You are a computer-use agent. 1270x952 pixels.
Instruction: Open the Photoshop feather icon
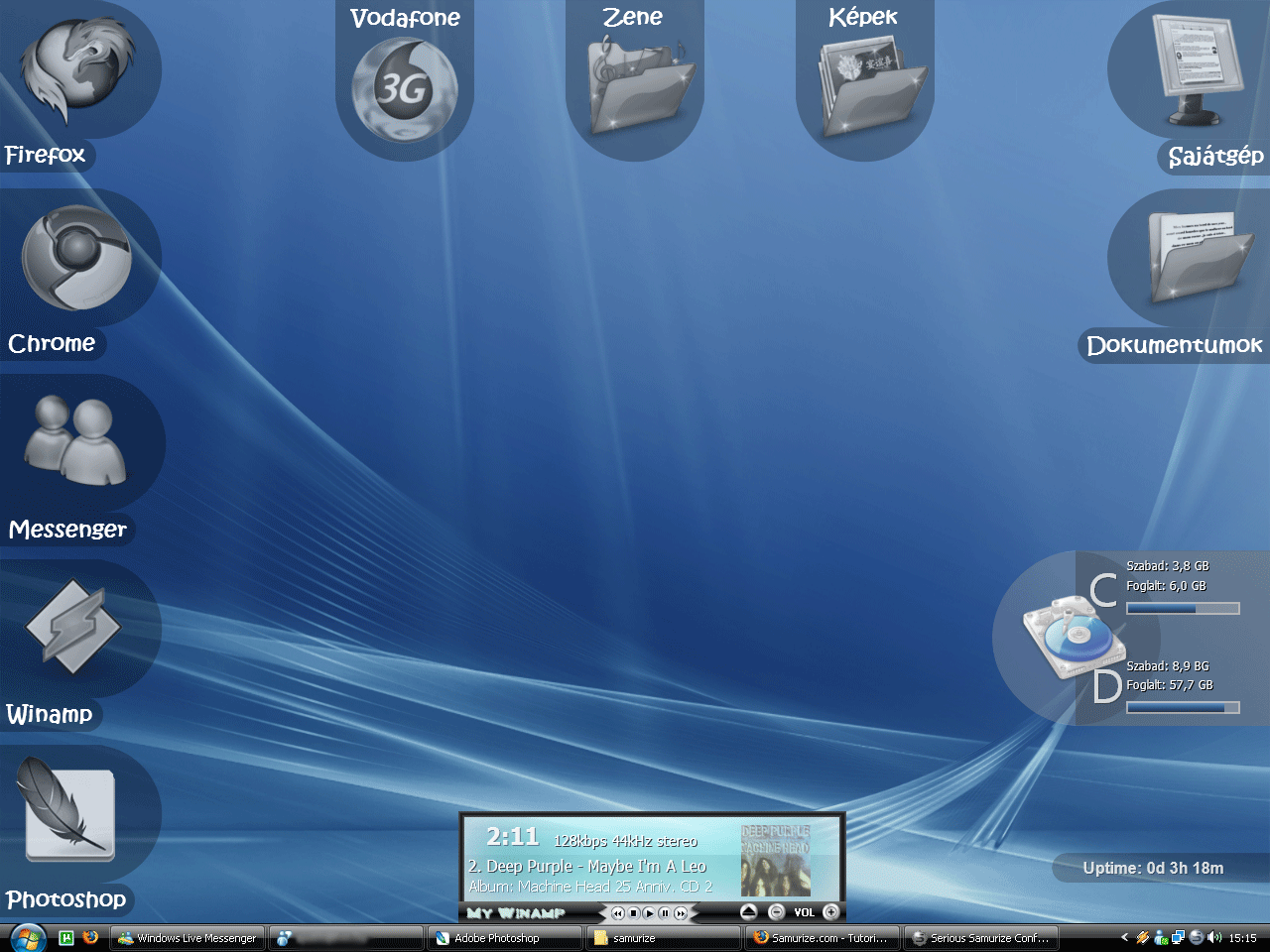click(66, 808)
